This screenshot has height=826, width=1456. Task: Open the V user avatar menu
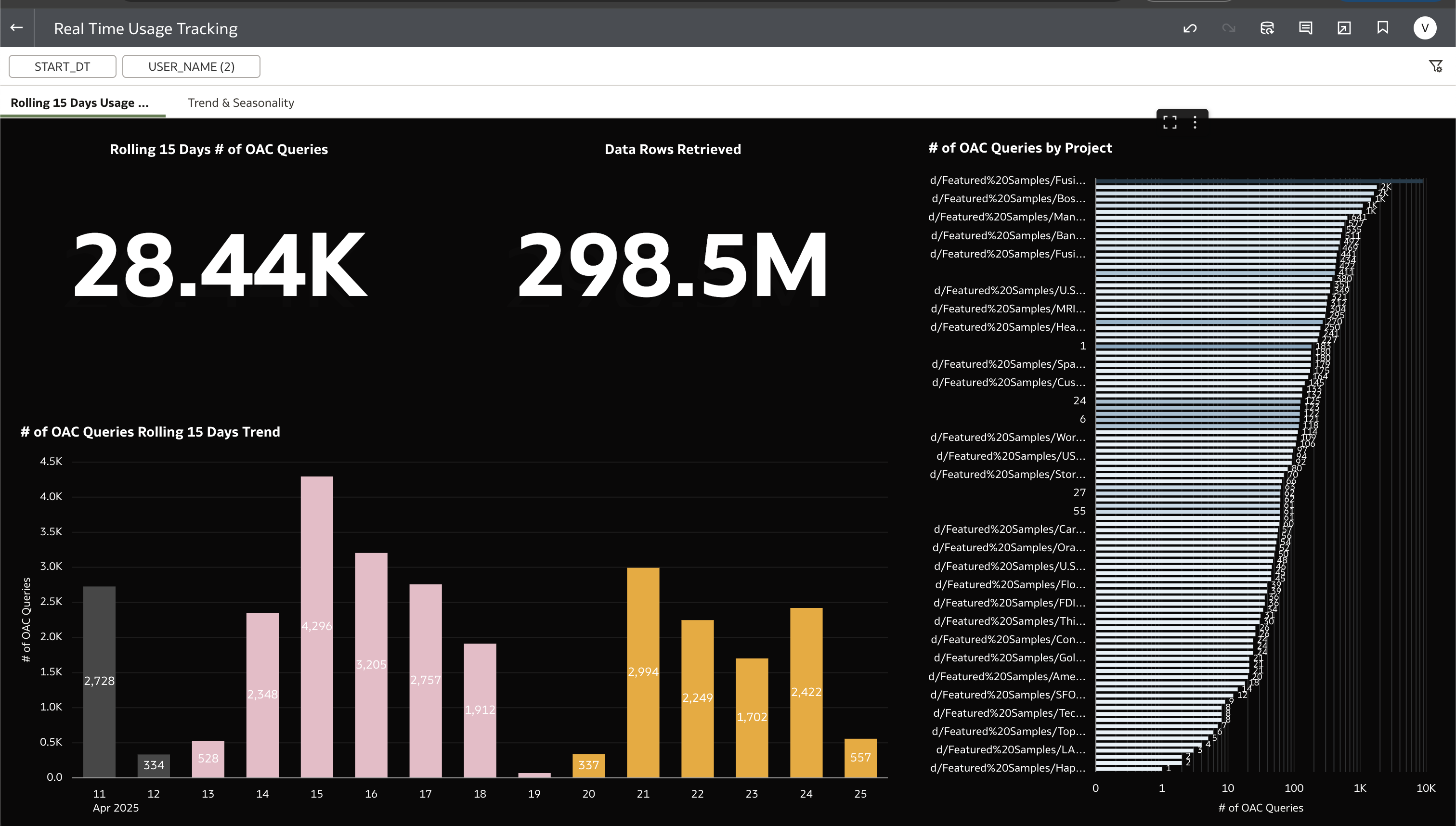(x=1424, y=28)
